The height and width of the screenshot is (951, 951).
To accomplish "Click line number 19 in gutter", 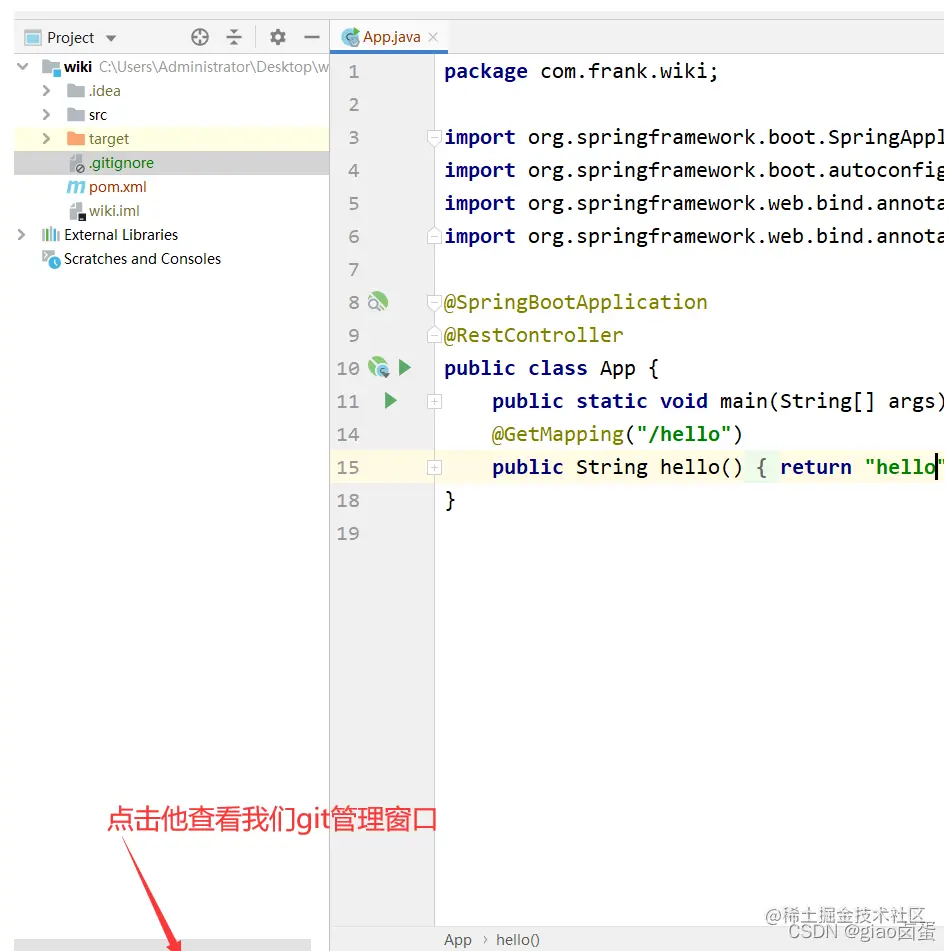I will point(348,533).
